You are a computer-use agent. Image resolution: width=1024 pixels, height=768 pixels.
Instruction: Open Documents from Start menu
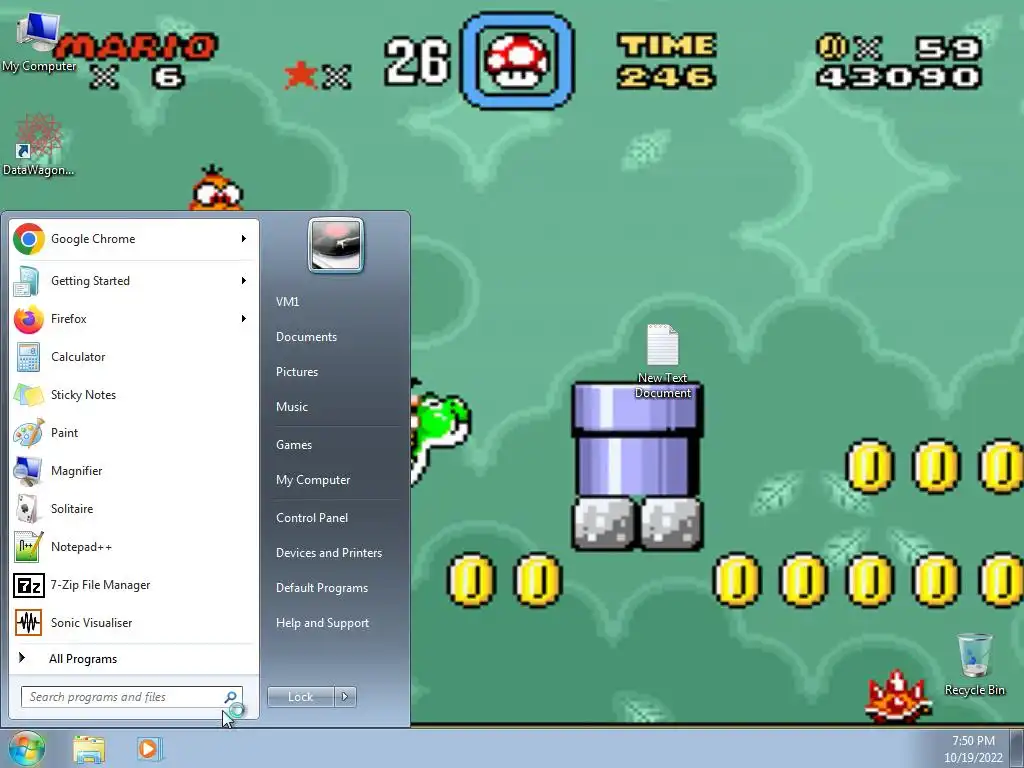point(306,337)
